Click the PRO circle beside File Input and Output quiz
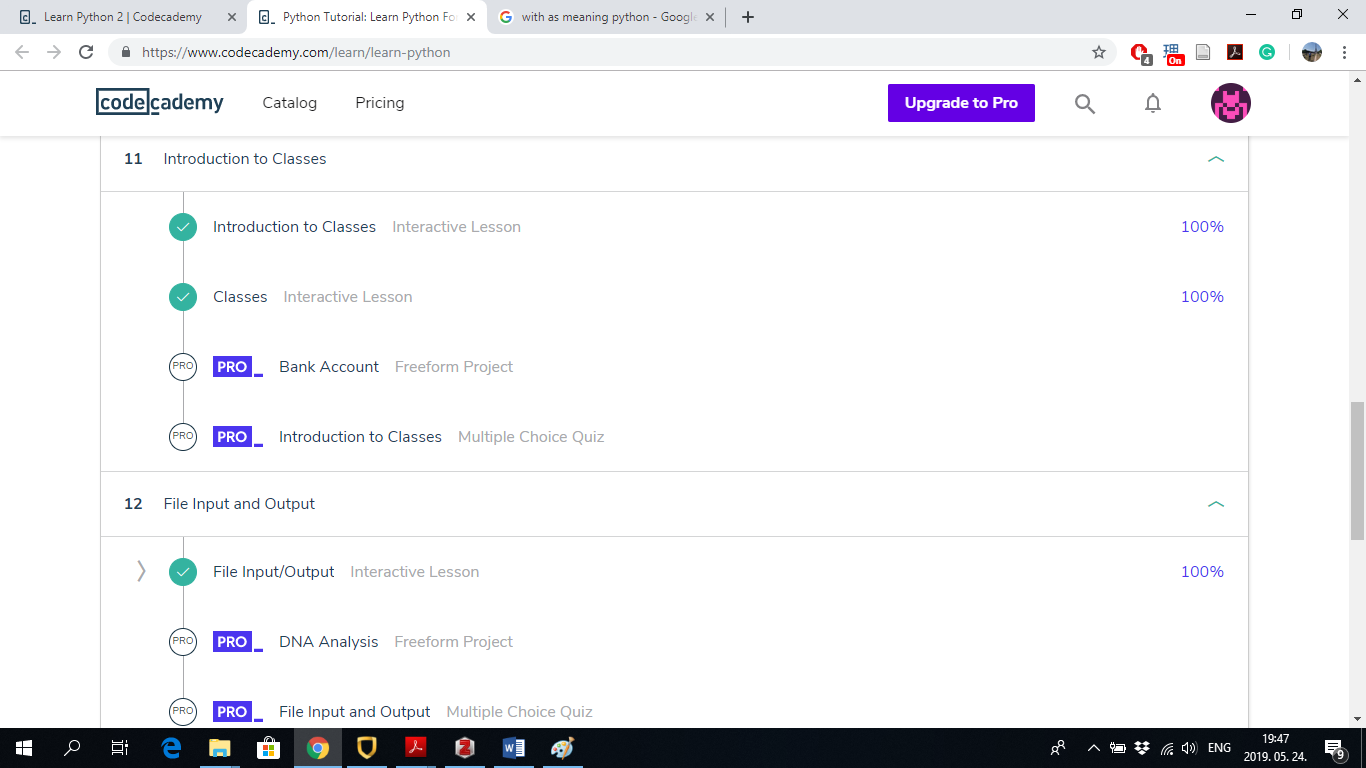The width and height of the screenshot is (1366, 768). 183,712
